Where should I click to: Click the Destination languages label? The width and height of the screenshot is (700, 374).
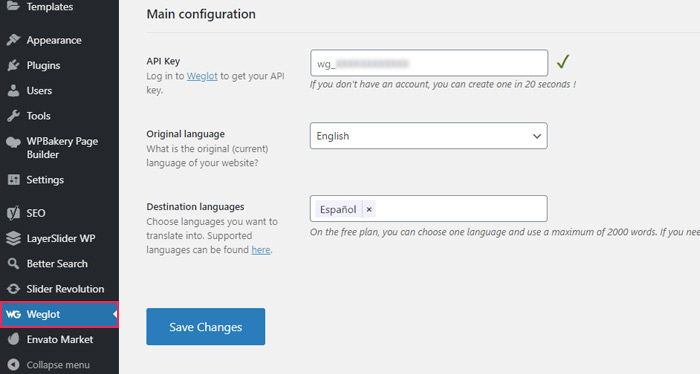click(x=195, y=207)
